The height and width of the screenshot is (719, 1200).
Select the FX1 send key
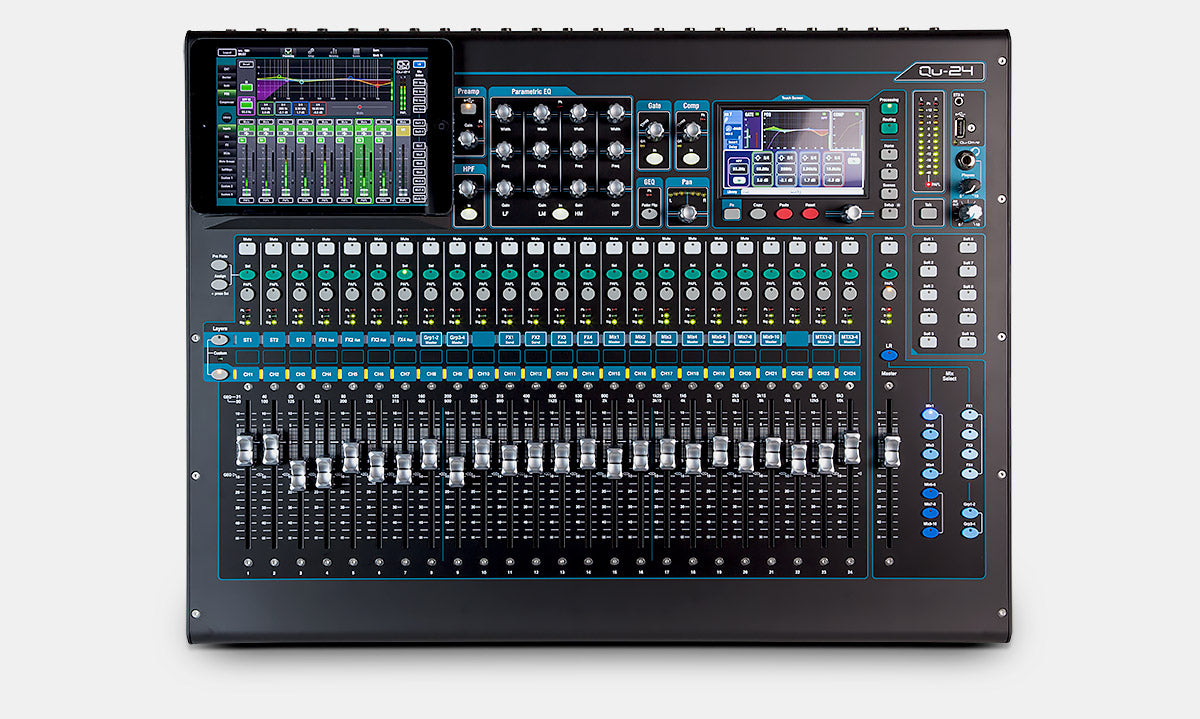[x=969, y=414]
